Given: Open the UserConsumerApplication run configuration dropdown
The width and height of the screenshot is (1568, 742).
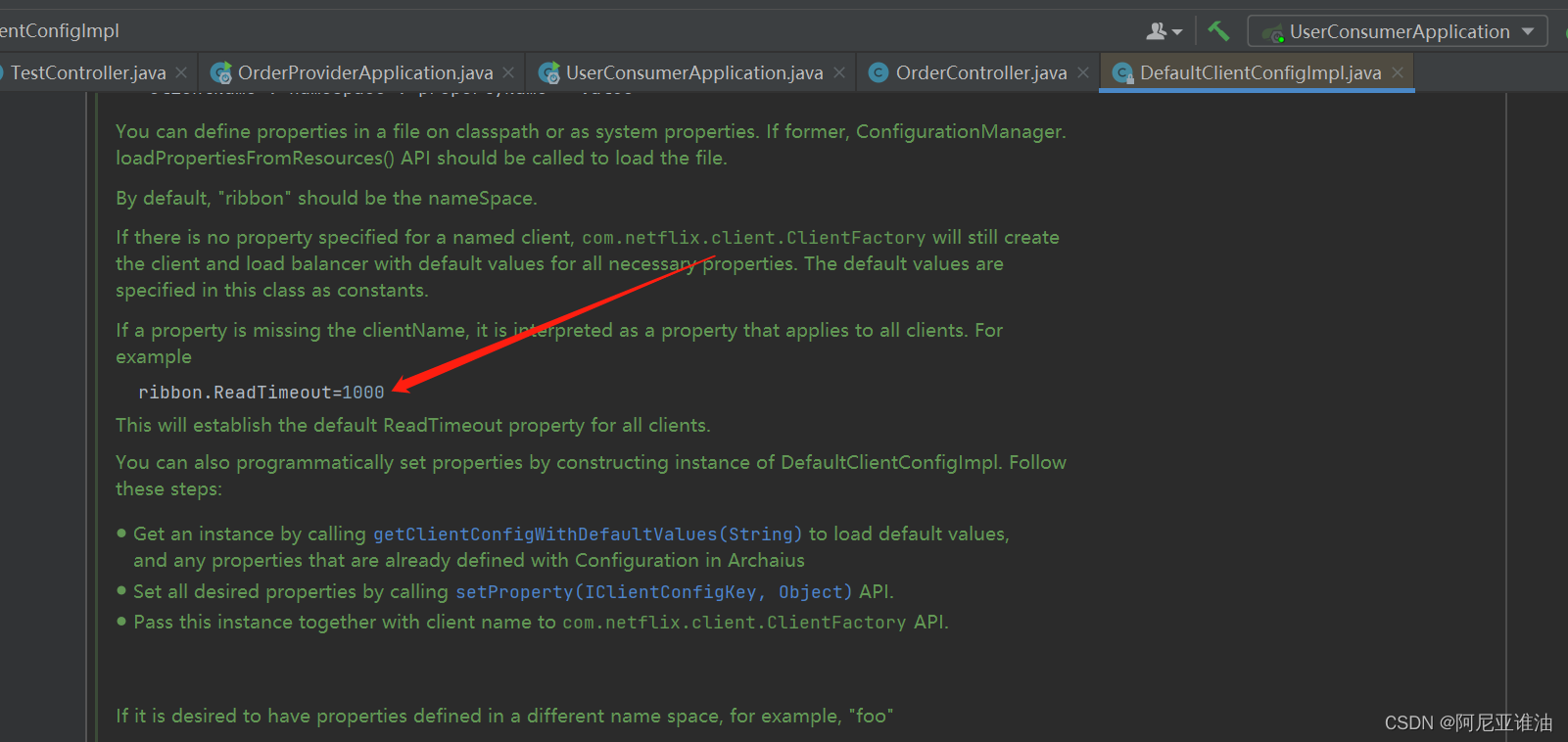Looking at the screenshot, I should point(1398,31).
